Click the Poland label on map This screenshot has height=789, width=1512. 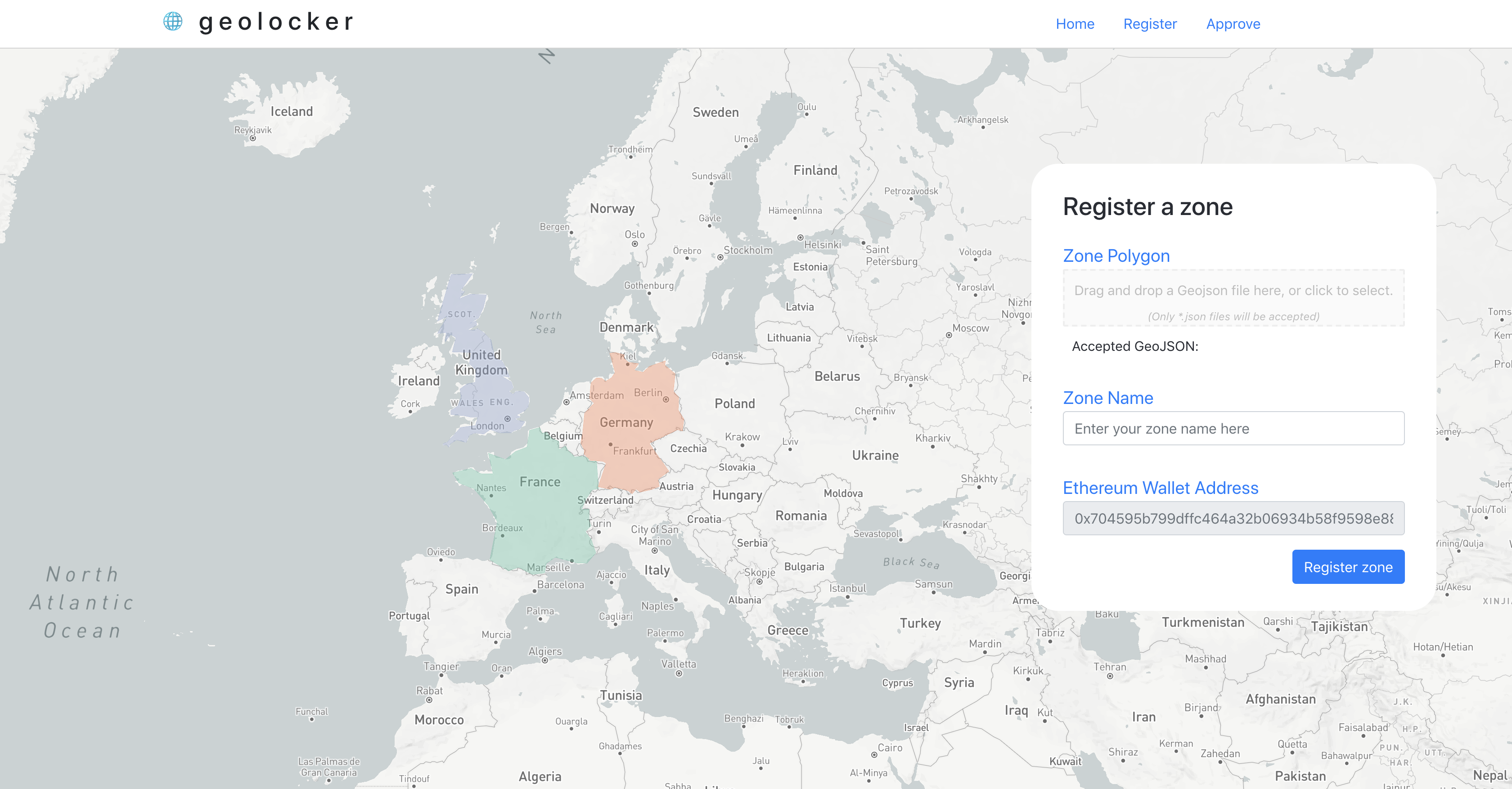[x=734, y=403]
